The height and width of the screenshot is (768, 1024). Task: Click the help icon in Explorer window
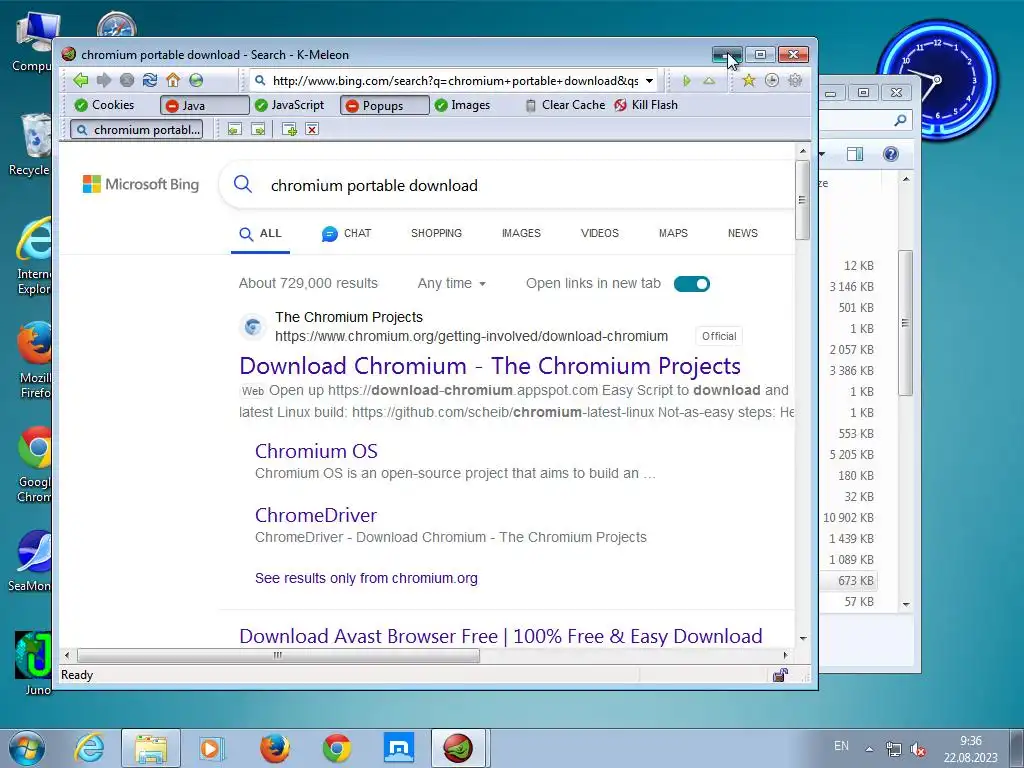[890, 154]
